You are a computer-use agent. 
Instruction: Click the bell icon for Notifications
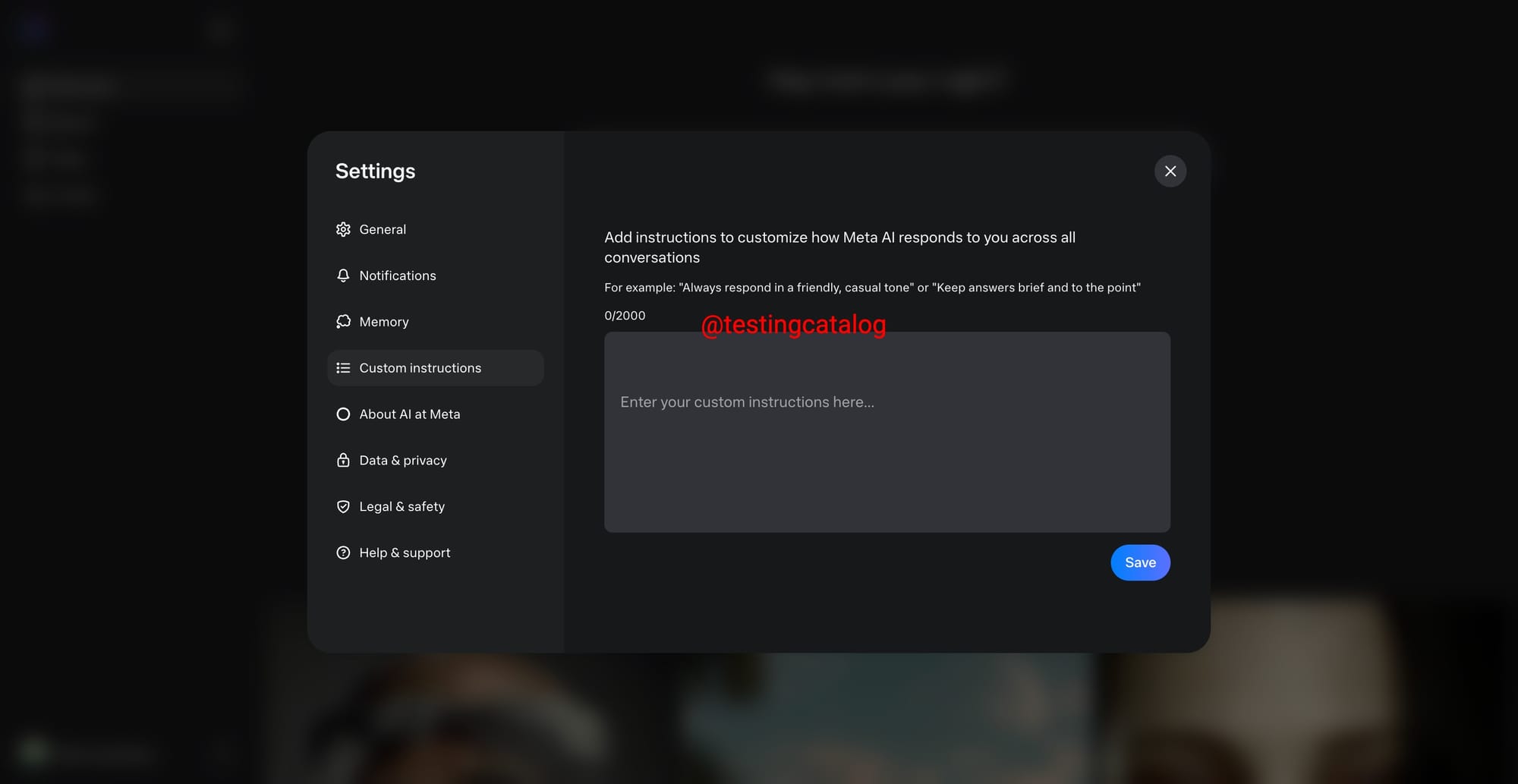click(343, 276)
